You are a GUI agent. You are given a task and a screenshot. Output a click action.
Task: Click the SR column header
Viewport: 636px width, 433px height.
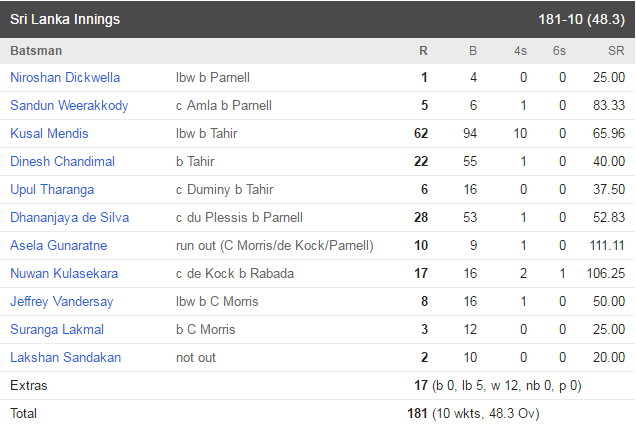pyautogui.click(x=616, y=51)
